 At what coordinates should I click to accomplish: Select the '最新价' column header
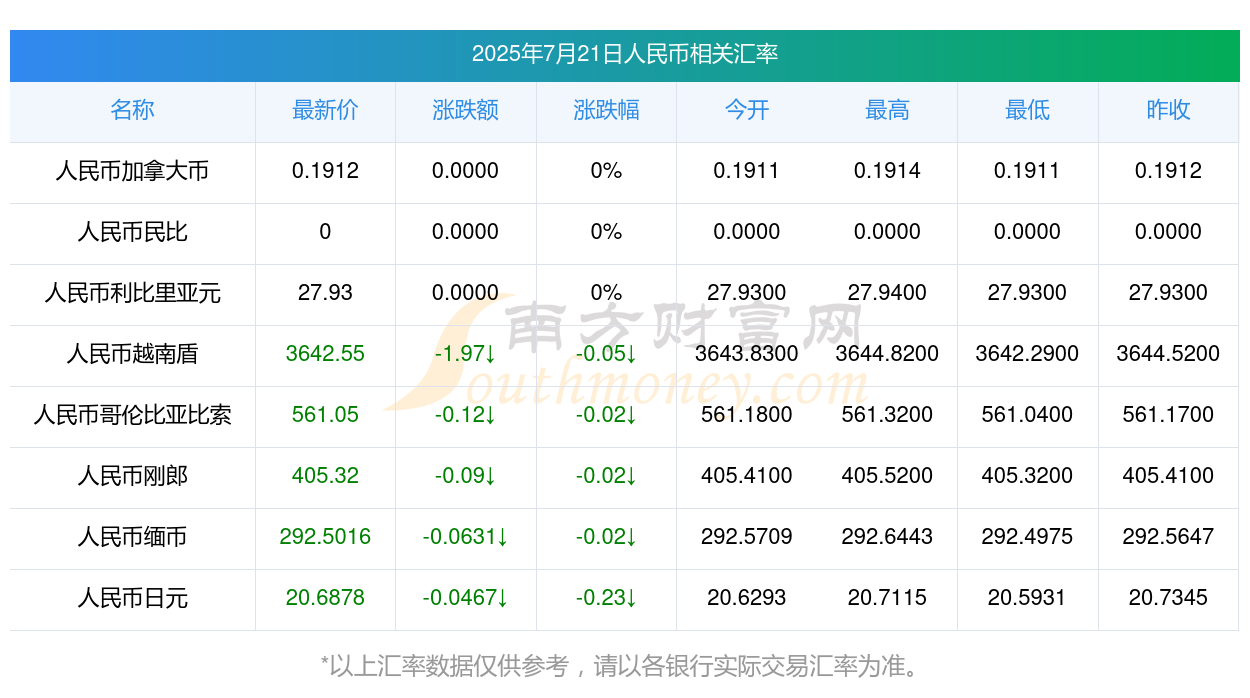(x=325, y=110)
